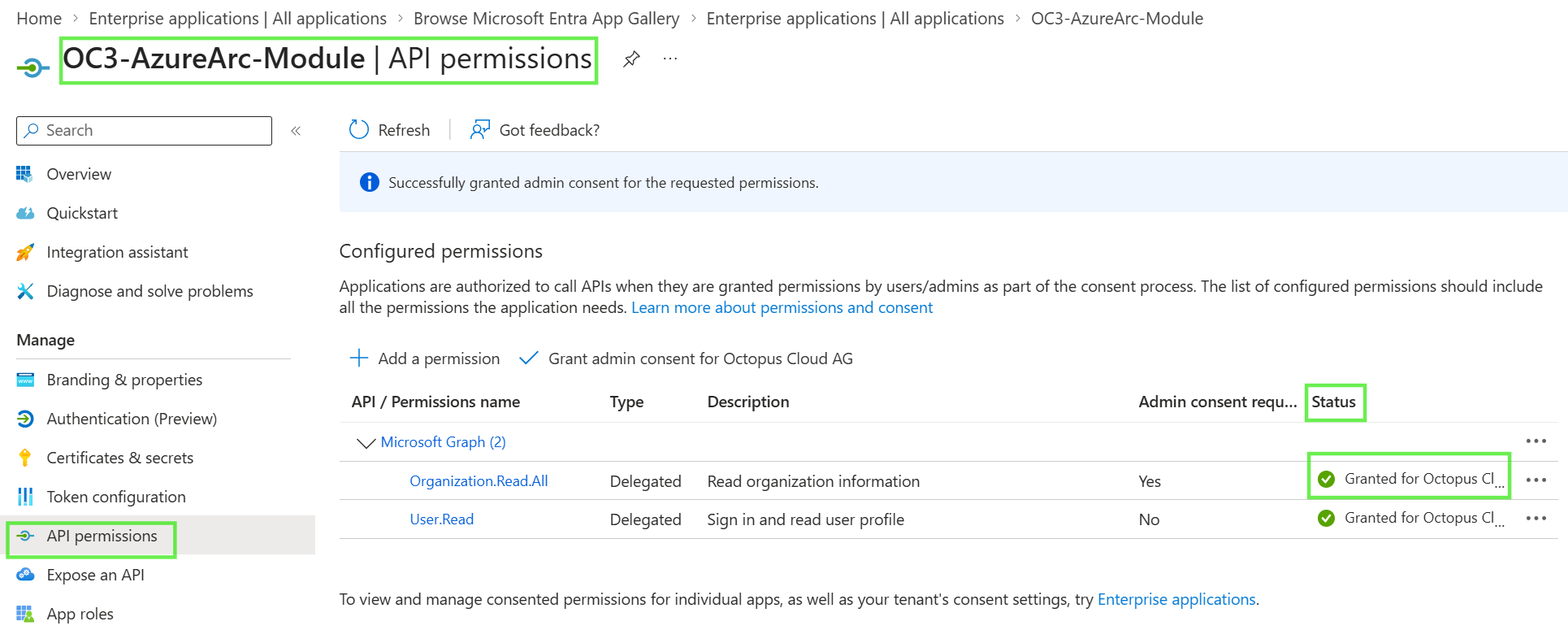Click the Diagnose and solve problems wrench icon

click(25, 291)
